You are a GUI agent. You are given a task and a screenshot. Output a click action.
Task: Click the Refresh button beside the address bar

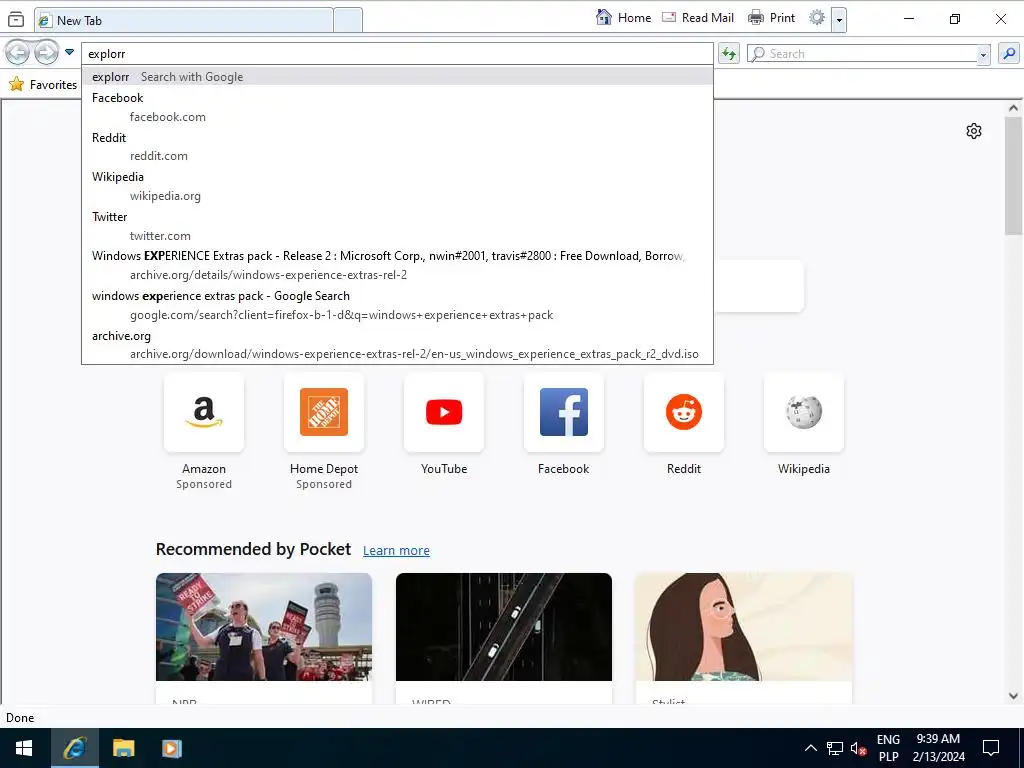(729, 54)
